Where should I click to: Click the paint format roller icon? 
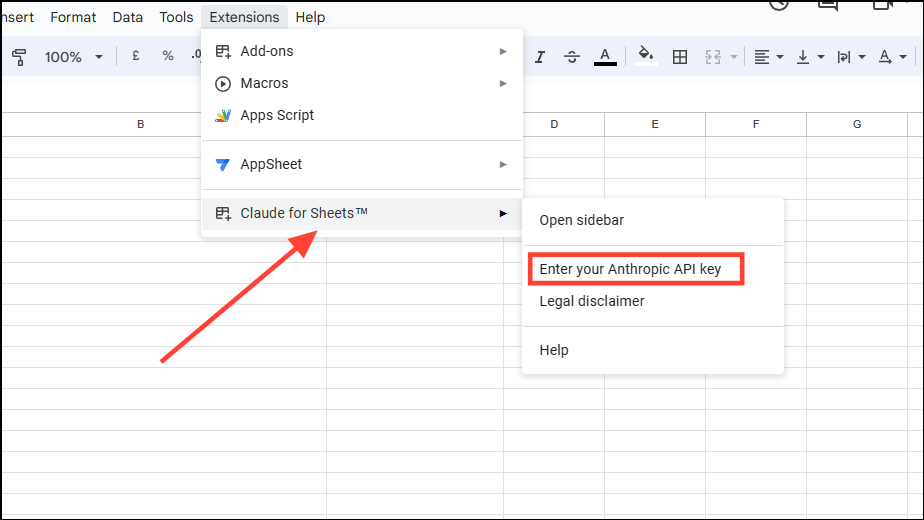click(19, 57)
